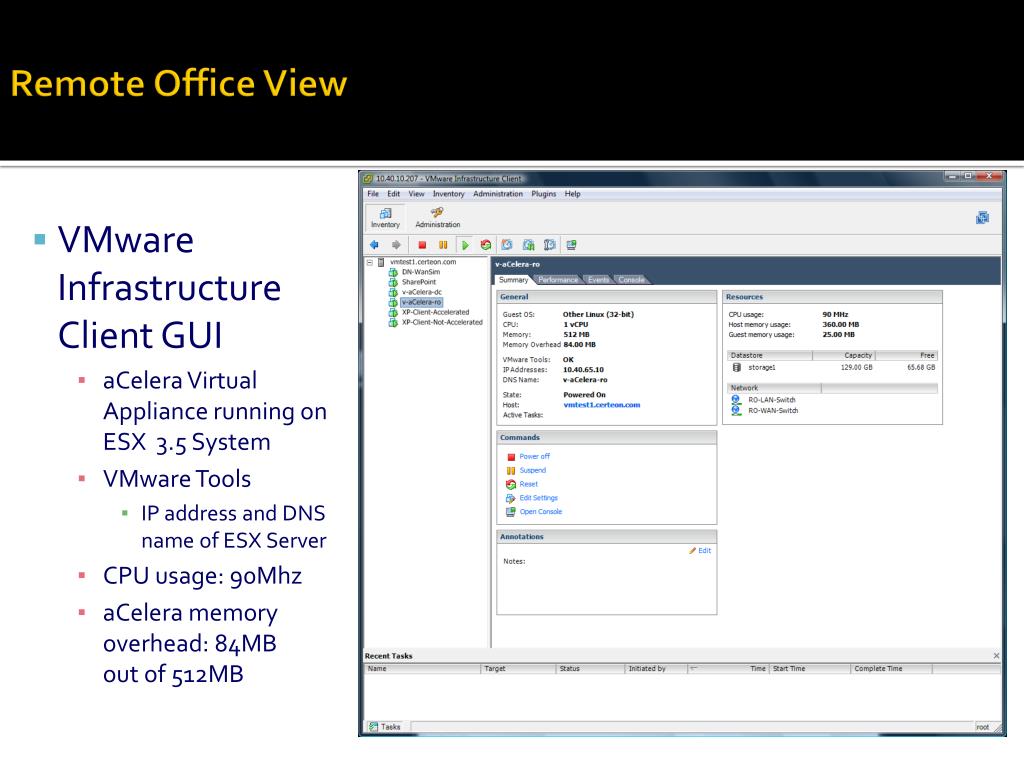Viewport: 1024px width, 768px height.
Task: Click the red Power Off toolbar icon
Action: coord(422,245)
